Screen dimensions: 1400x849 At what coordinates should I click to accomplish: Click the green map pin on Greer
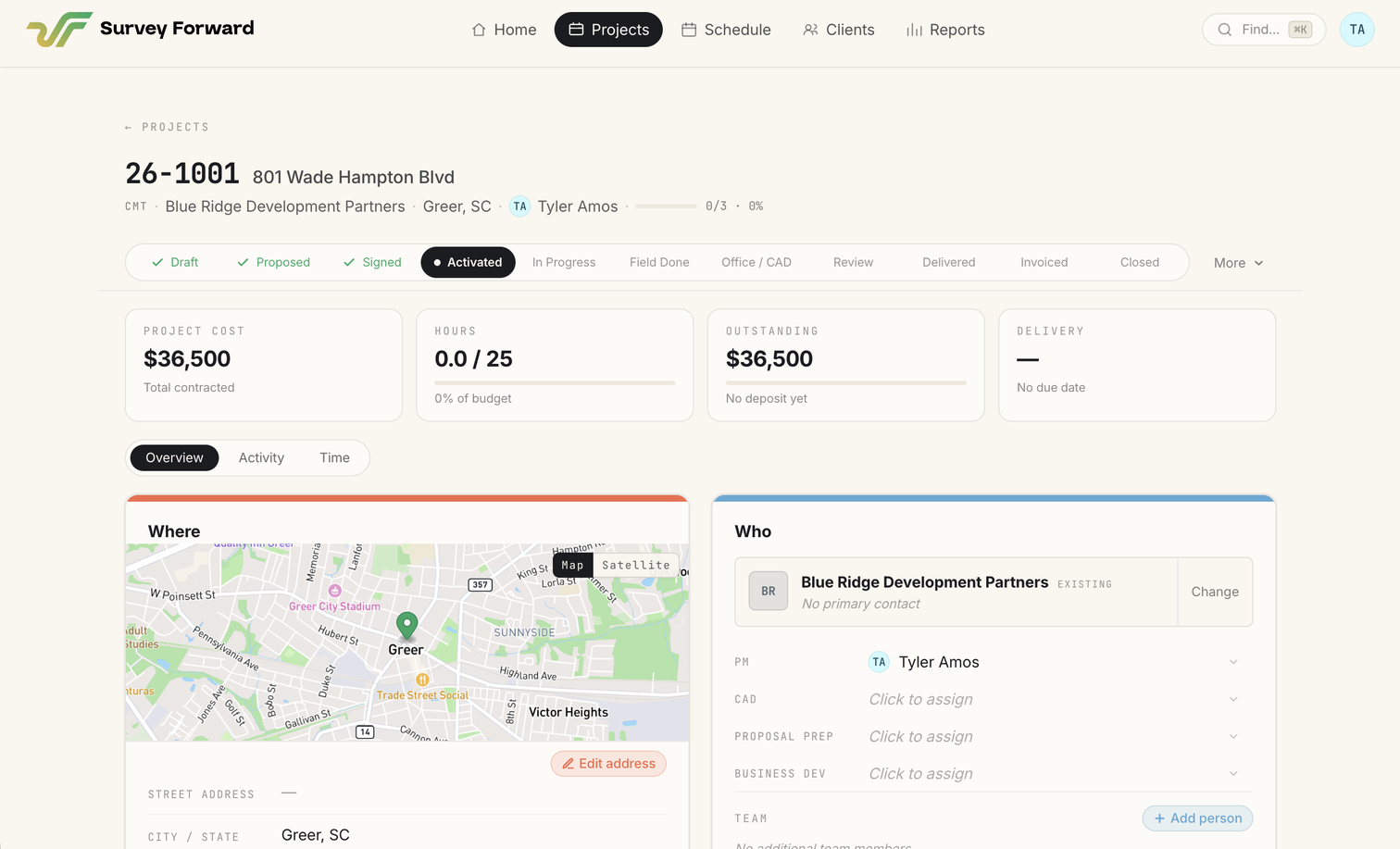pos(406,626)
